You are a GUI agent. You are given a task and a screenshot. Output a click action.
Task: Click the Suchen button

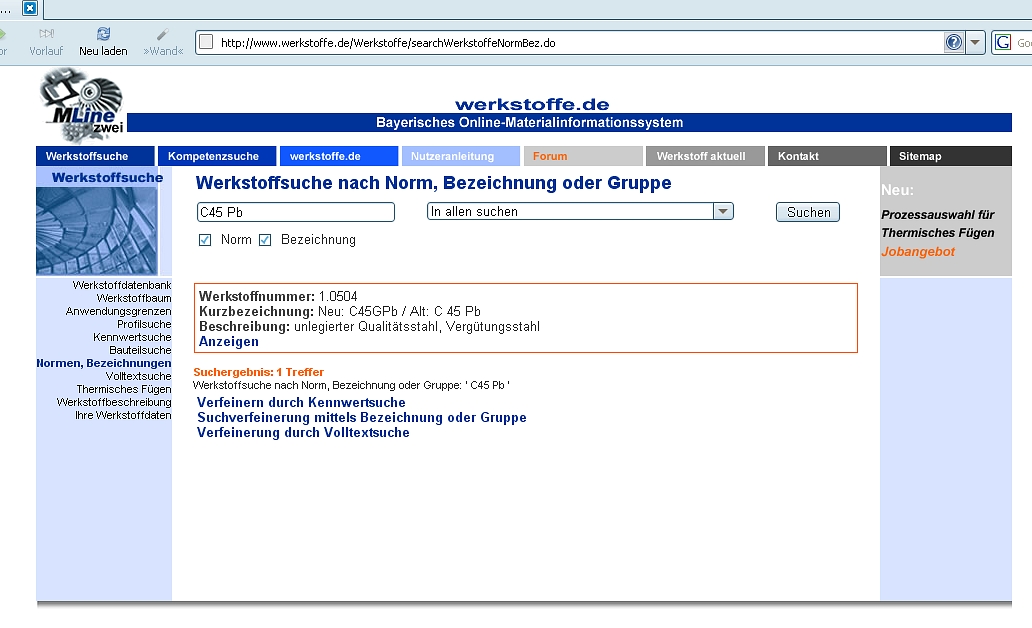tap(808, 212)
